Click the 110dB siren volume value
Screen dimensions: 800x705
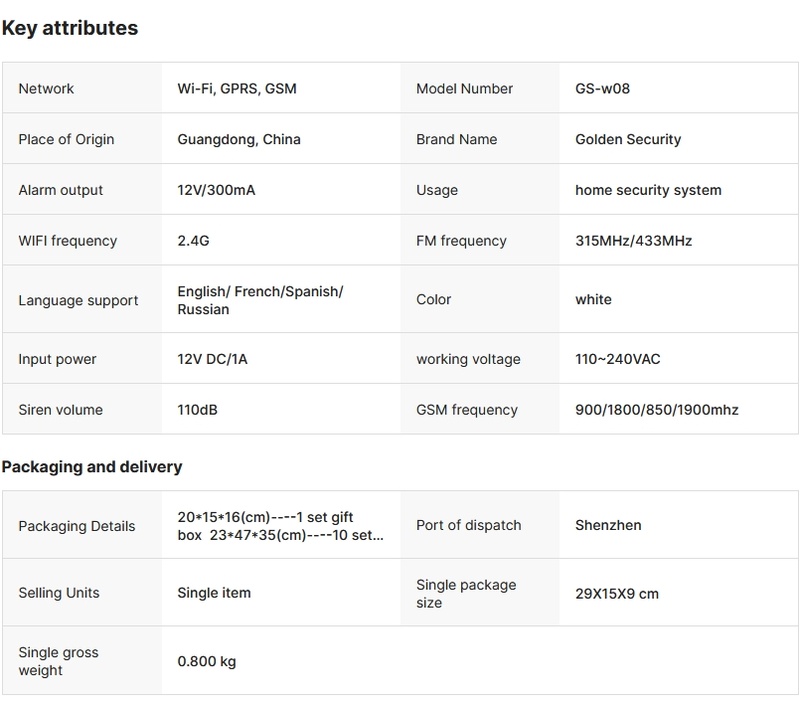pyautogui.click(x=196, y=410)
